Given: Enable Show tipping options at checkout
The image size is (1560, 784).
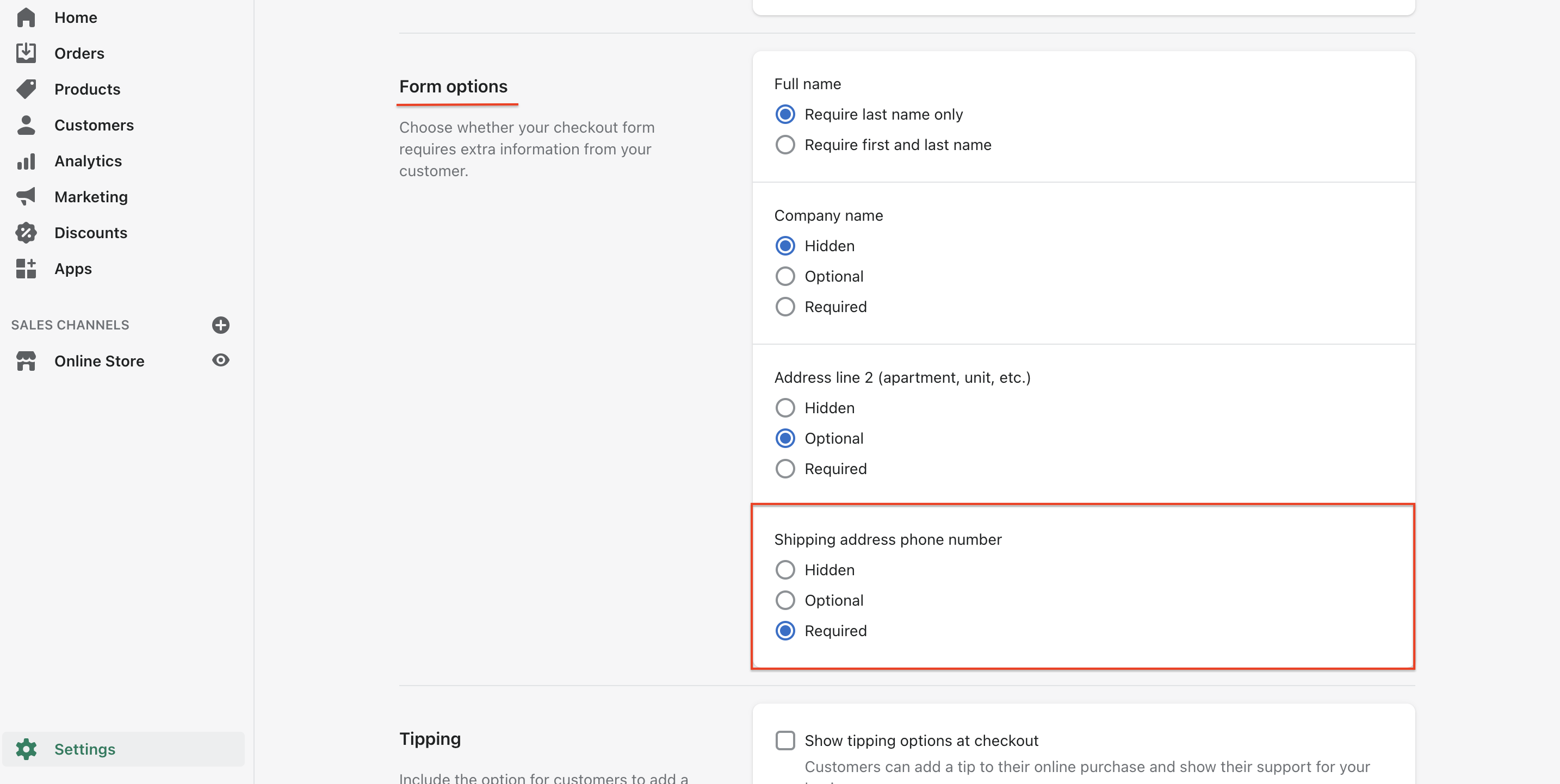Looking at the screenshot, I should tap(785, 741).
